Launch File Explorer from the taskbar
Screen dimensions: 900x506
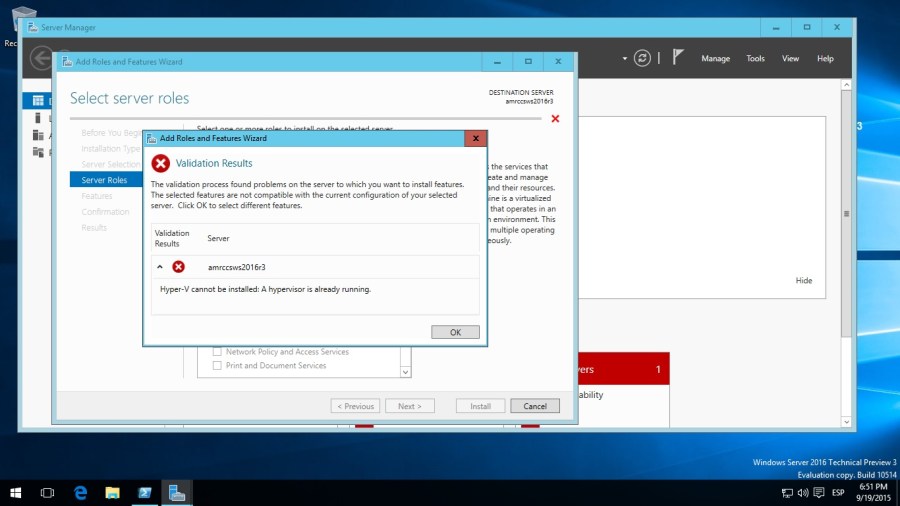coord(112,493)
